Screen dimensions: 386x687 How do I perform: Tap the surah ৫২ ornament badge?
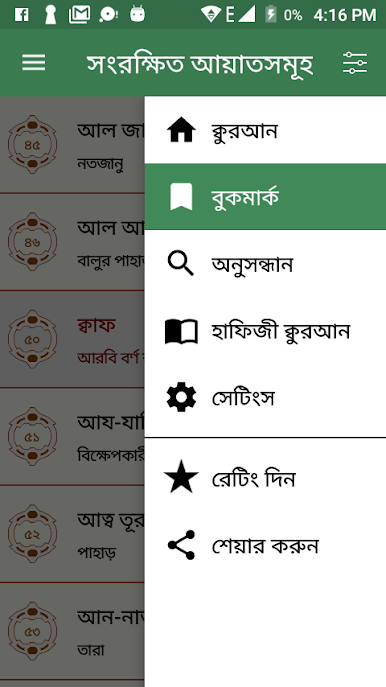(x=32, y=534)
